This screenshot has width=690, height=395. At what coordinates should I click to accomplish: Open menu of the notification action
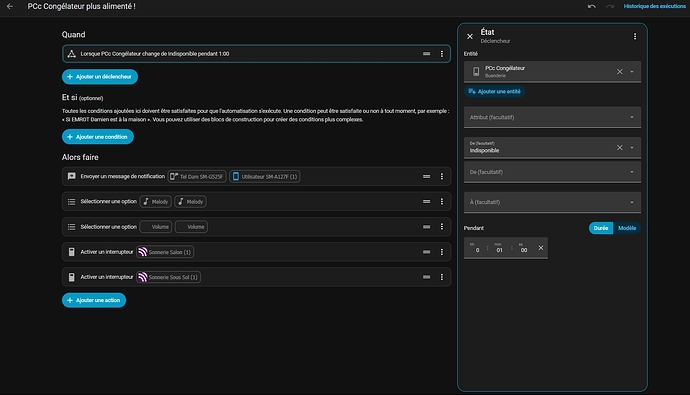442,176
